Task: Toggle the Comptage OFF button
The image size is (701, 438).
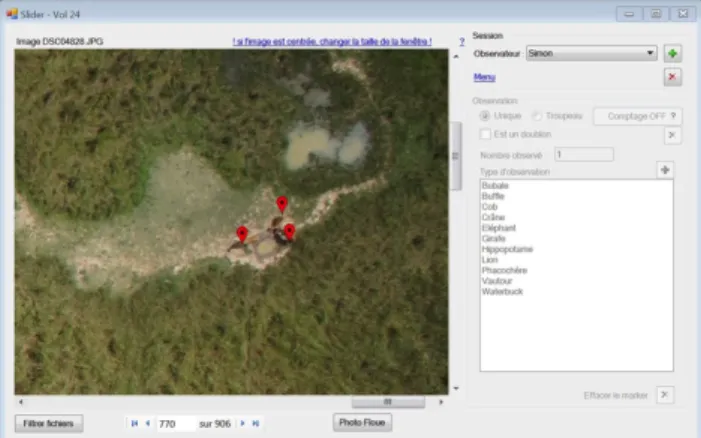Action: point(638,116)
